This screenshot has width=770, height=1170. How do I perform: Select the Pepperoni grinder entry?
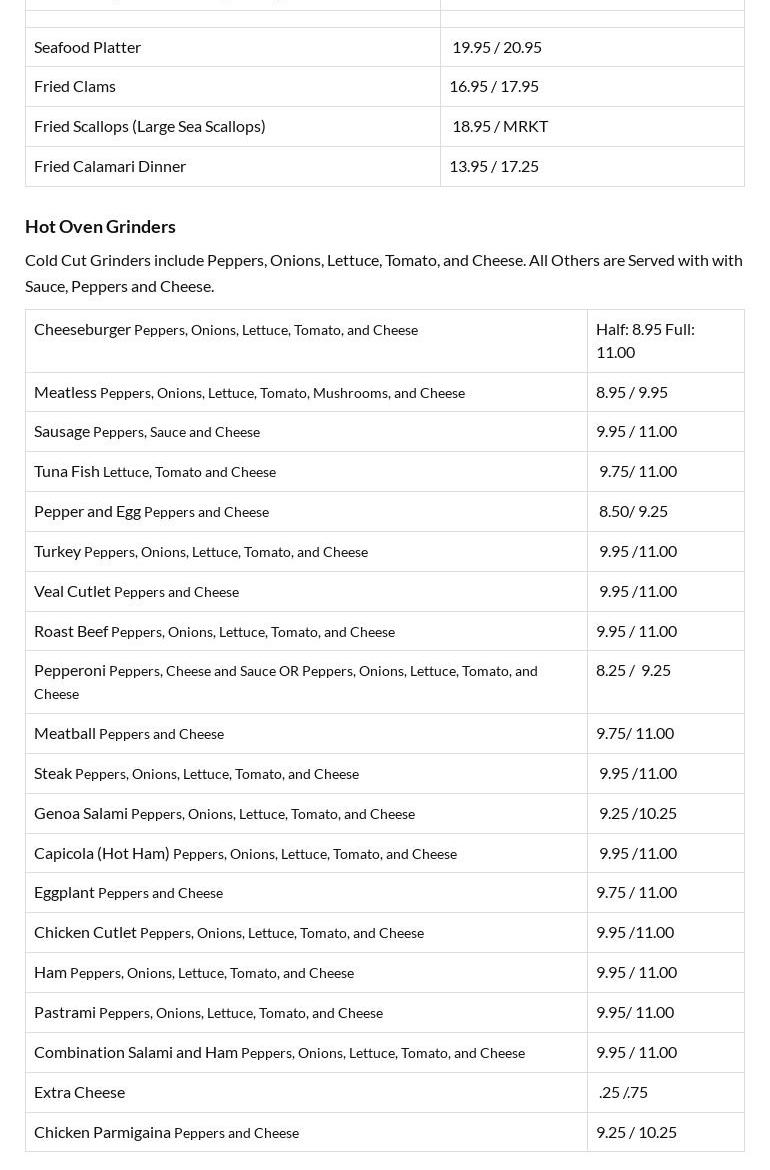point(70,671)
